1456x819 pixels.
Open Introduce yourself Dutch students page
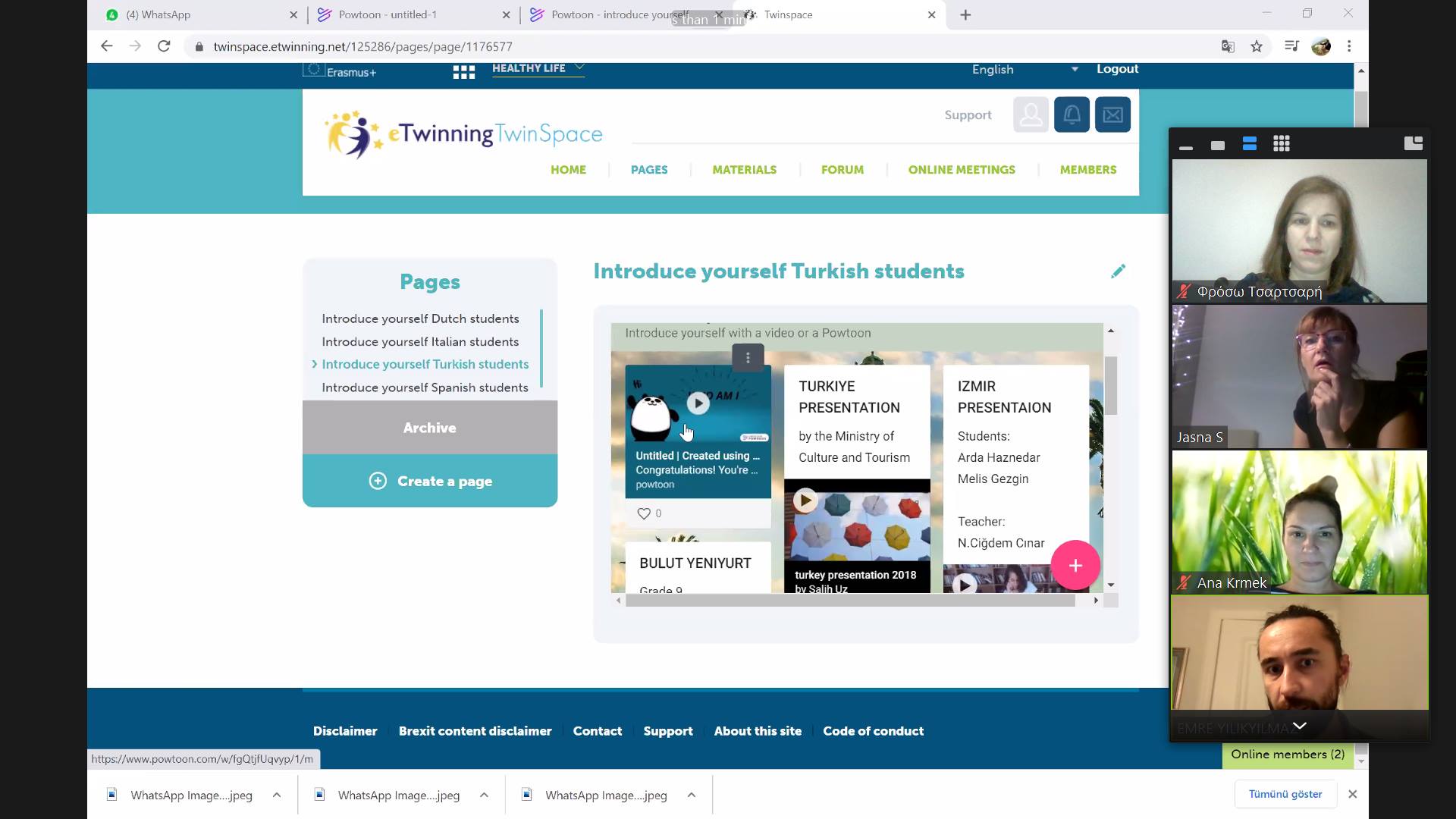tap(420, 318)
